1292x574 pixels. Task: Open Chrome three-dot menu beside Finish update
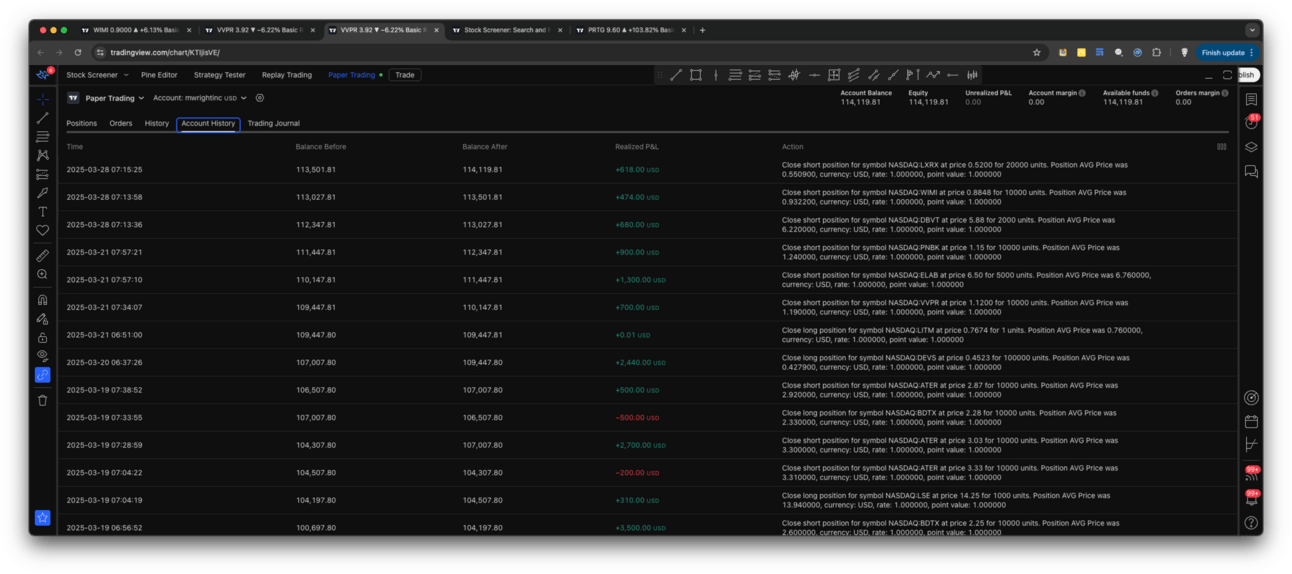tap(1251, 52)
